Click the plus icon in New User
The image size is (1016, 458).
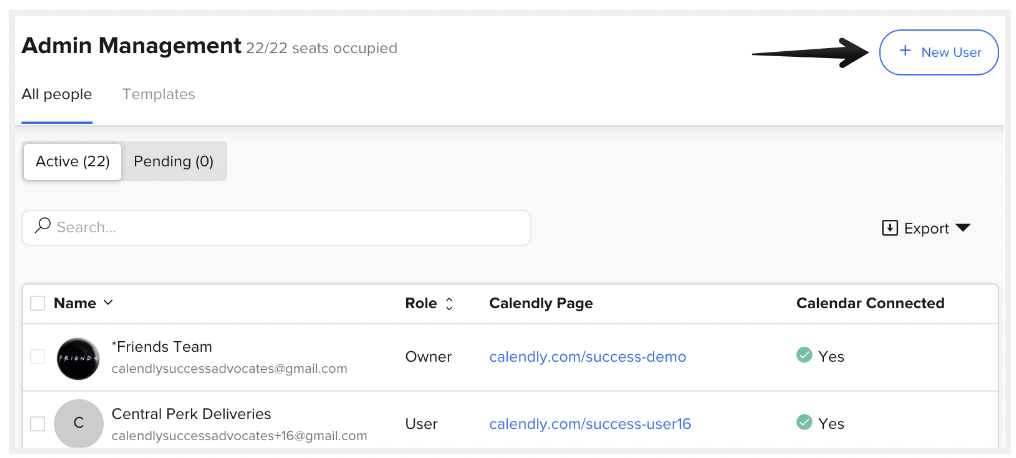pos(905,51)
